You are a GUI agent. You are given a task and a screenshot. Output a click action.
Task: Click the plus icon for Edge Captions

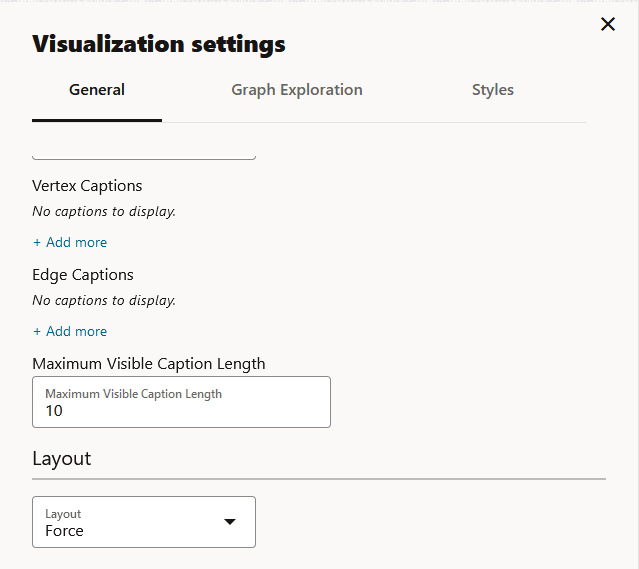37,331
